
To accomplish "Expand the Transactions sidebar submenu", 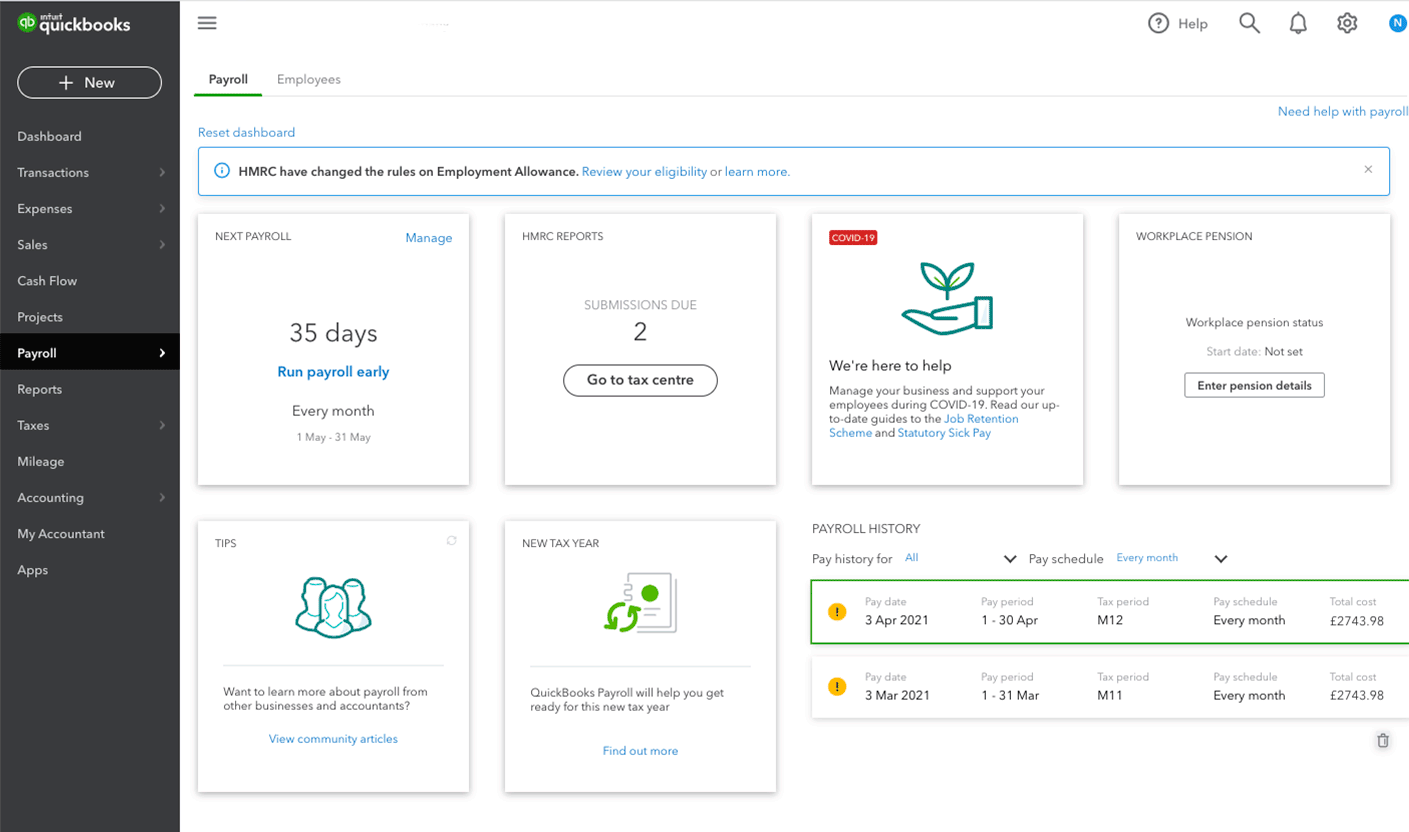I will pyautogui.click(x=162, y=173).
